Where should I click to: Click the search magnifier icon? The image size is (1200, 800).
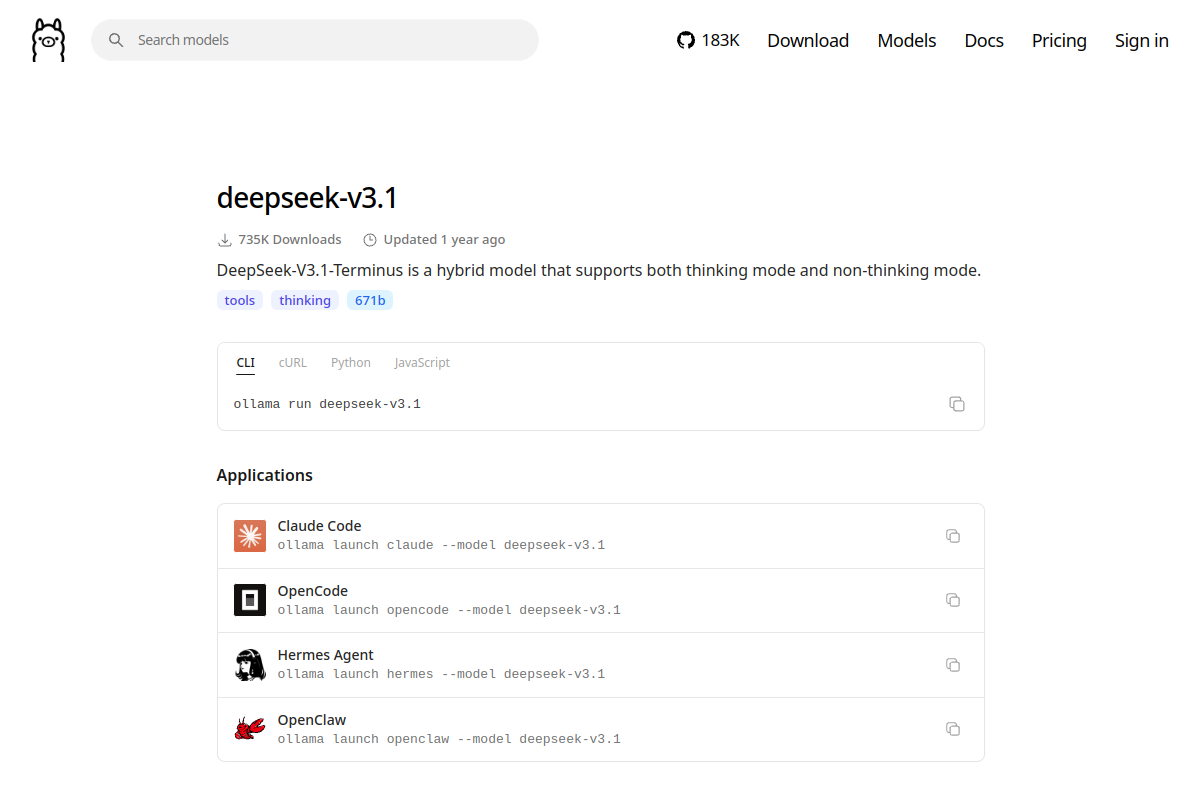pyautogui.click(x=116, y=40)
